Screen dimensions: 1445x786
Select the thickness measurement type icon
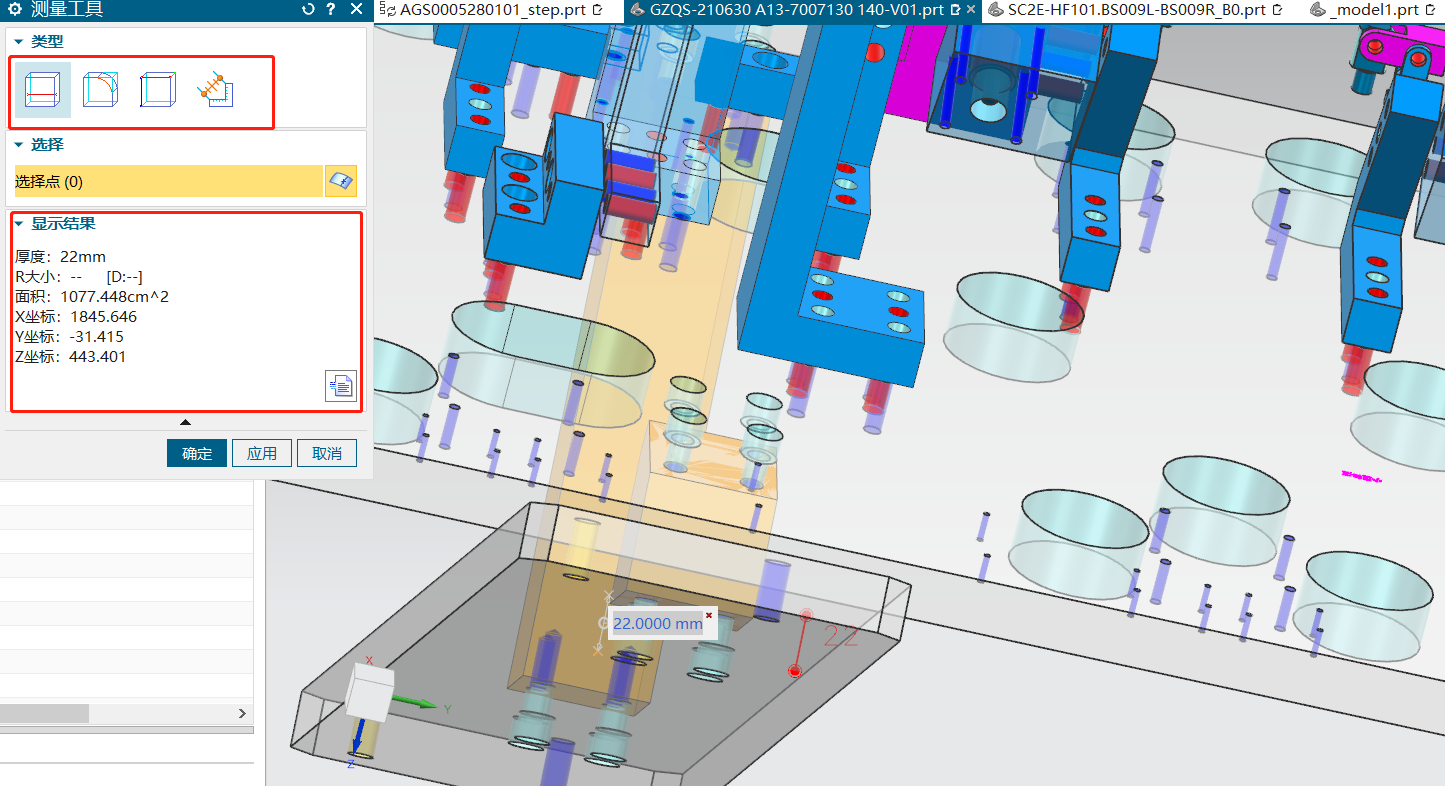tap(42, 90)
